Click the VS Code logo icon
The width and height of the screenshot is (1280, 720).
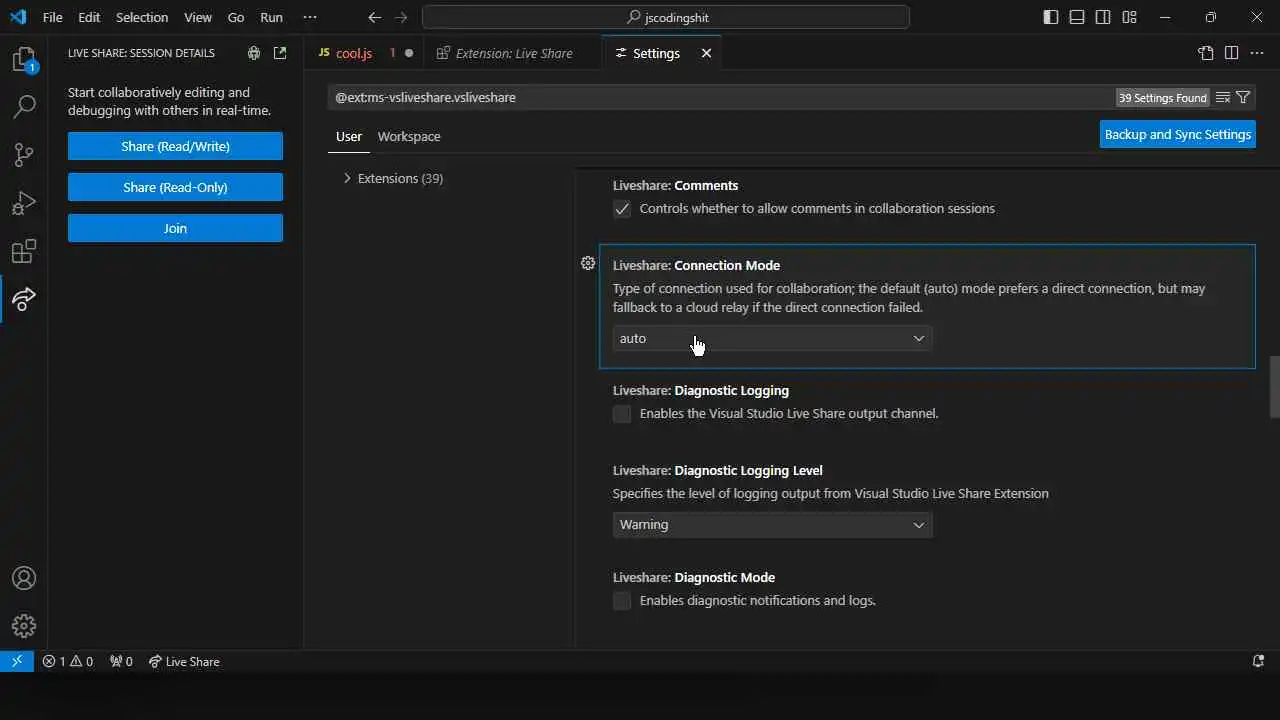pos(18,17)
